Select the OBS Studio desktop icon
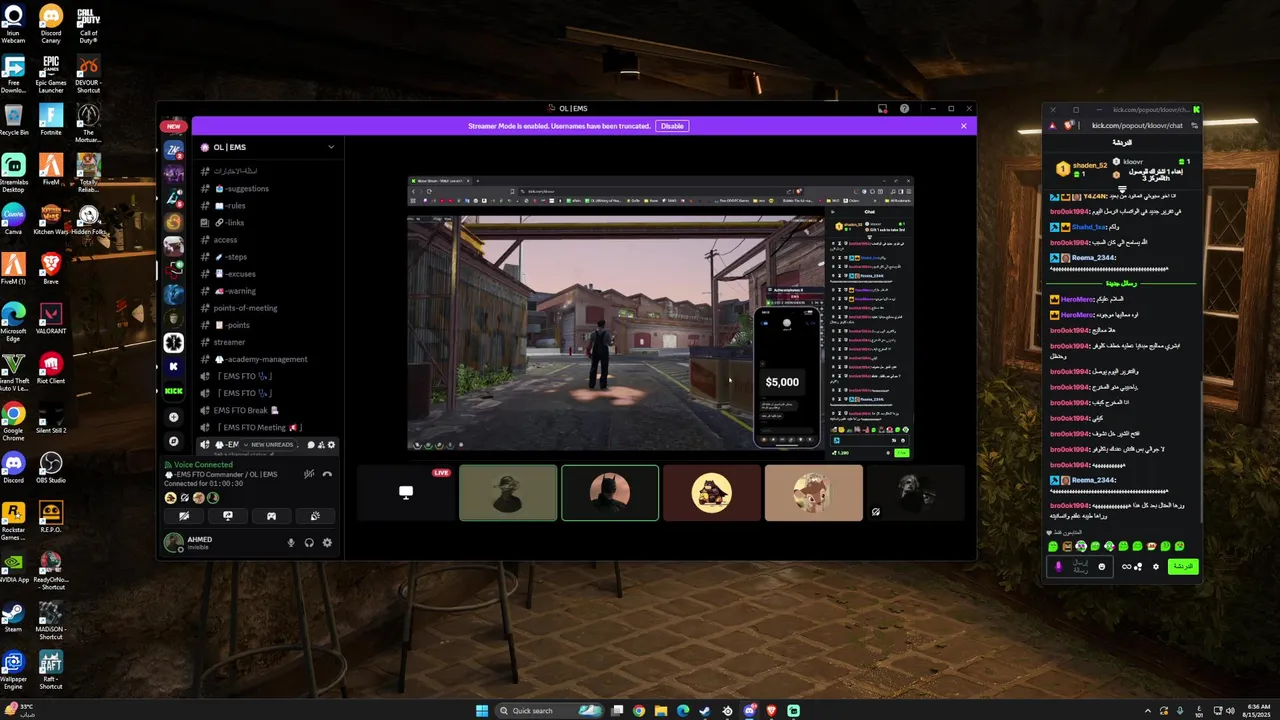 click(51, 468)
